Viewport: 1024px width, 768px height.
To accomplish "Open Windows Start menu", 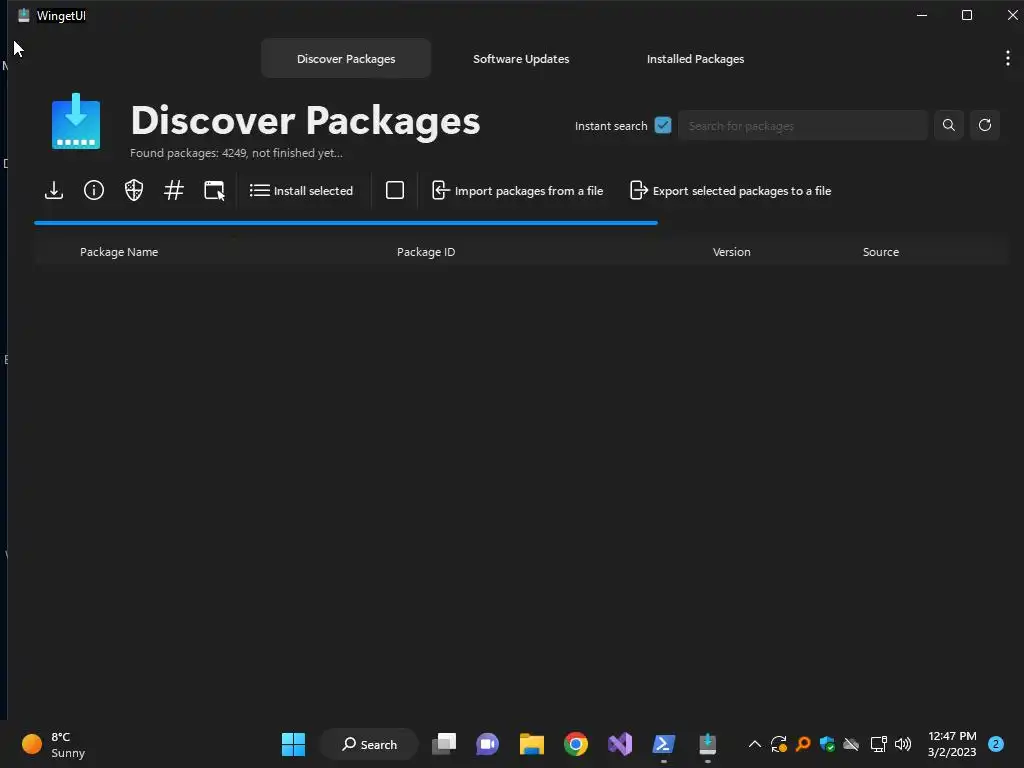I will (x=293, y=744).
